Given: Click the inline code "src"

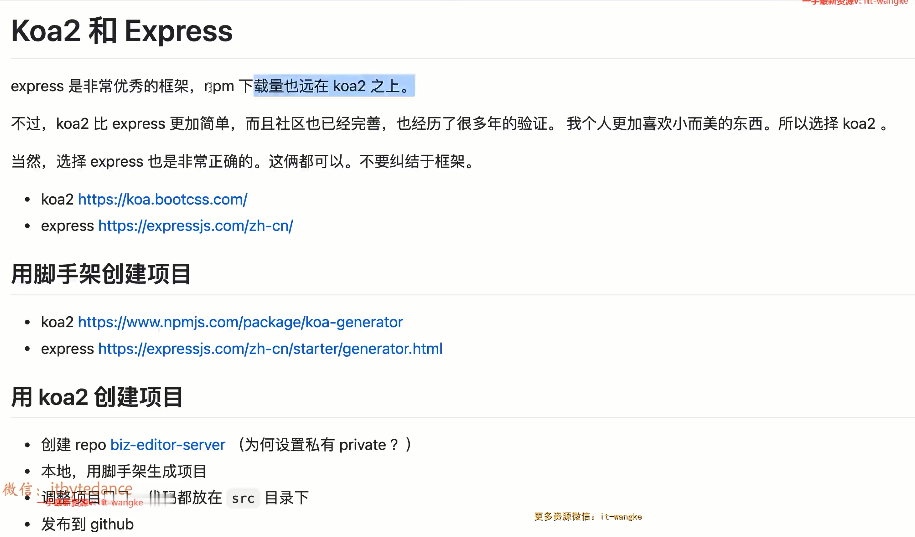Looking at the screenshot, I should [x=243, y=498].
